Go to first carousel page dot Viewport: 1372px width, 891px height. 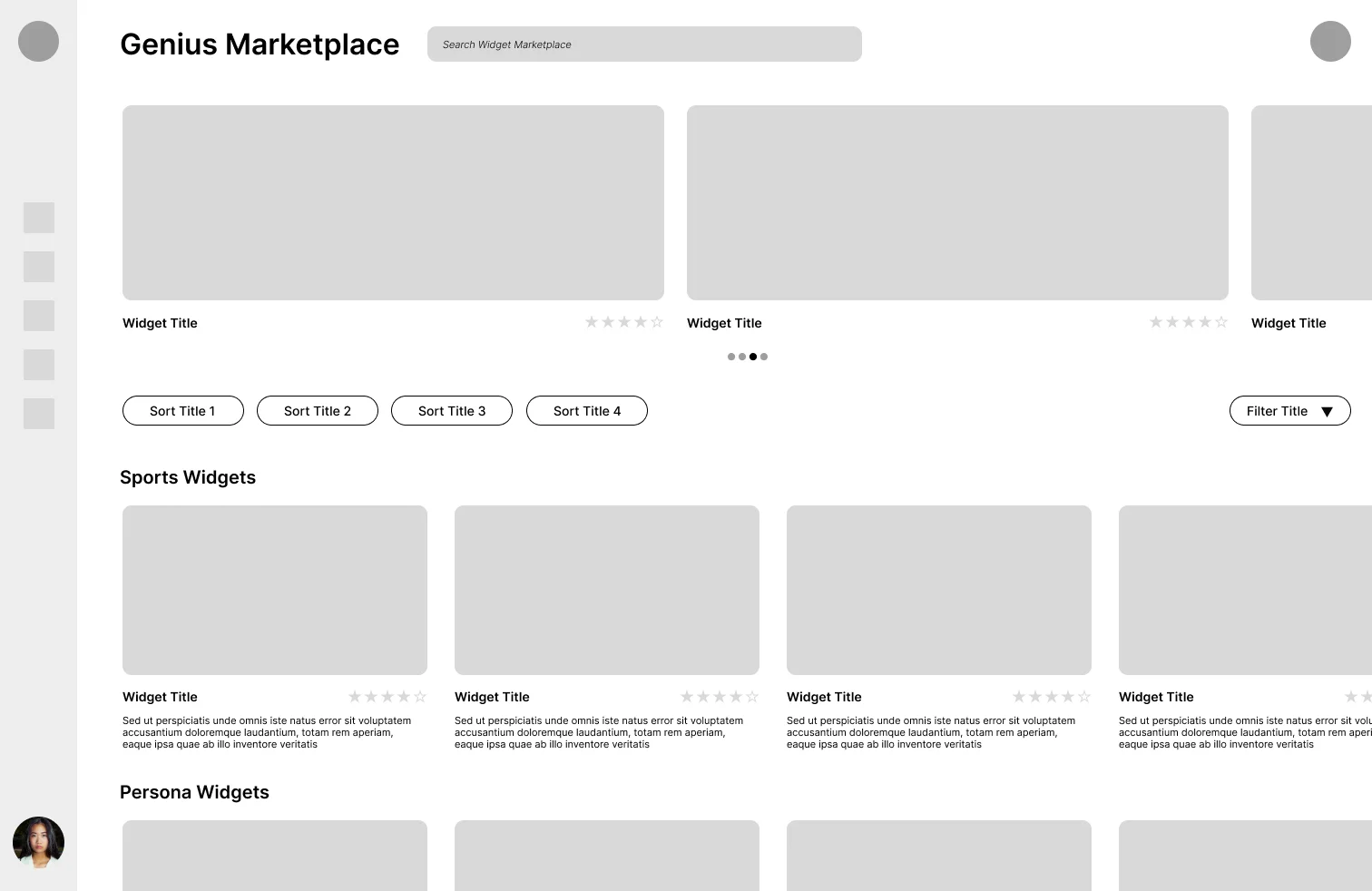point(731,357)
